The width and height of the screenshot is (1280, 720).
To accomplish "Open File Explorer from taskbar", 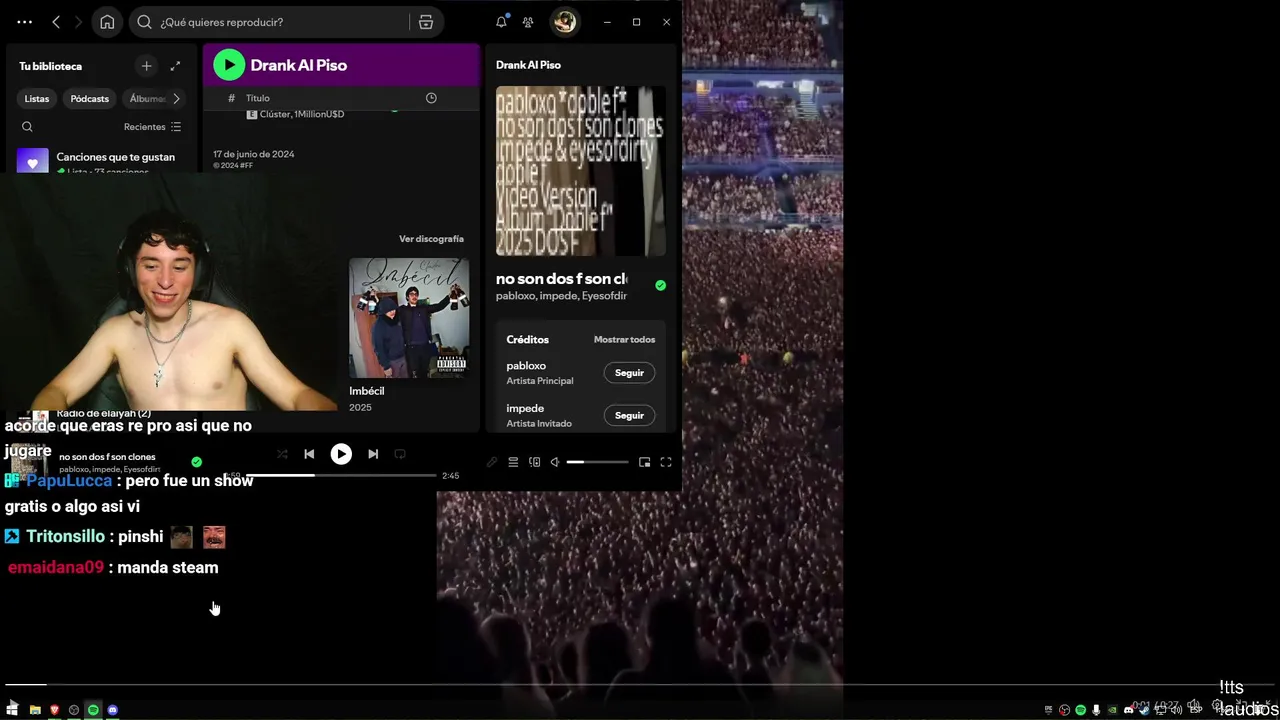I will tap(35, 710).
